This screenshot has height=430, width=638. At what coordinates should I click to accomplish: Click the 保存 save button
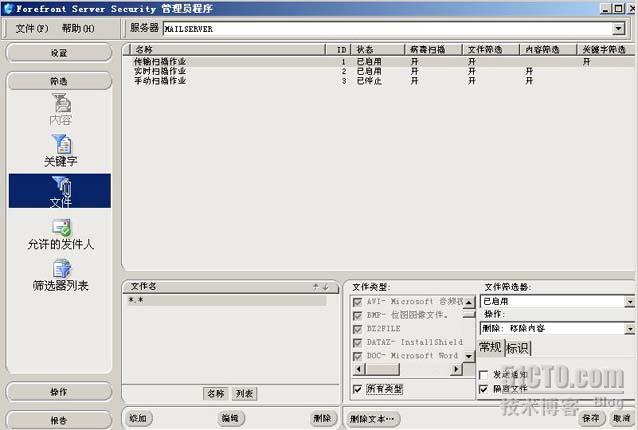[591, 418]
